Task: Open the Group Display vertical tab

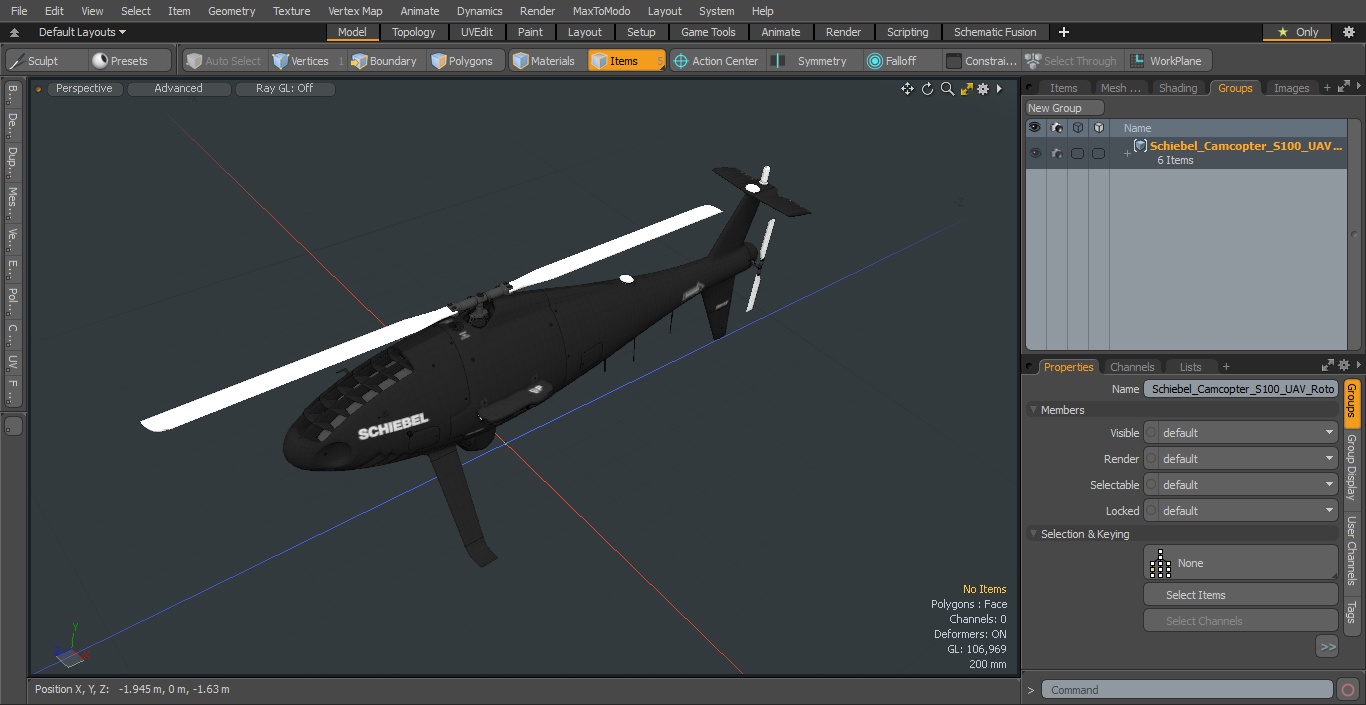Action: click(1351, 467)
